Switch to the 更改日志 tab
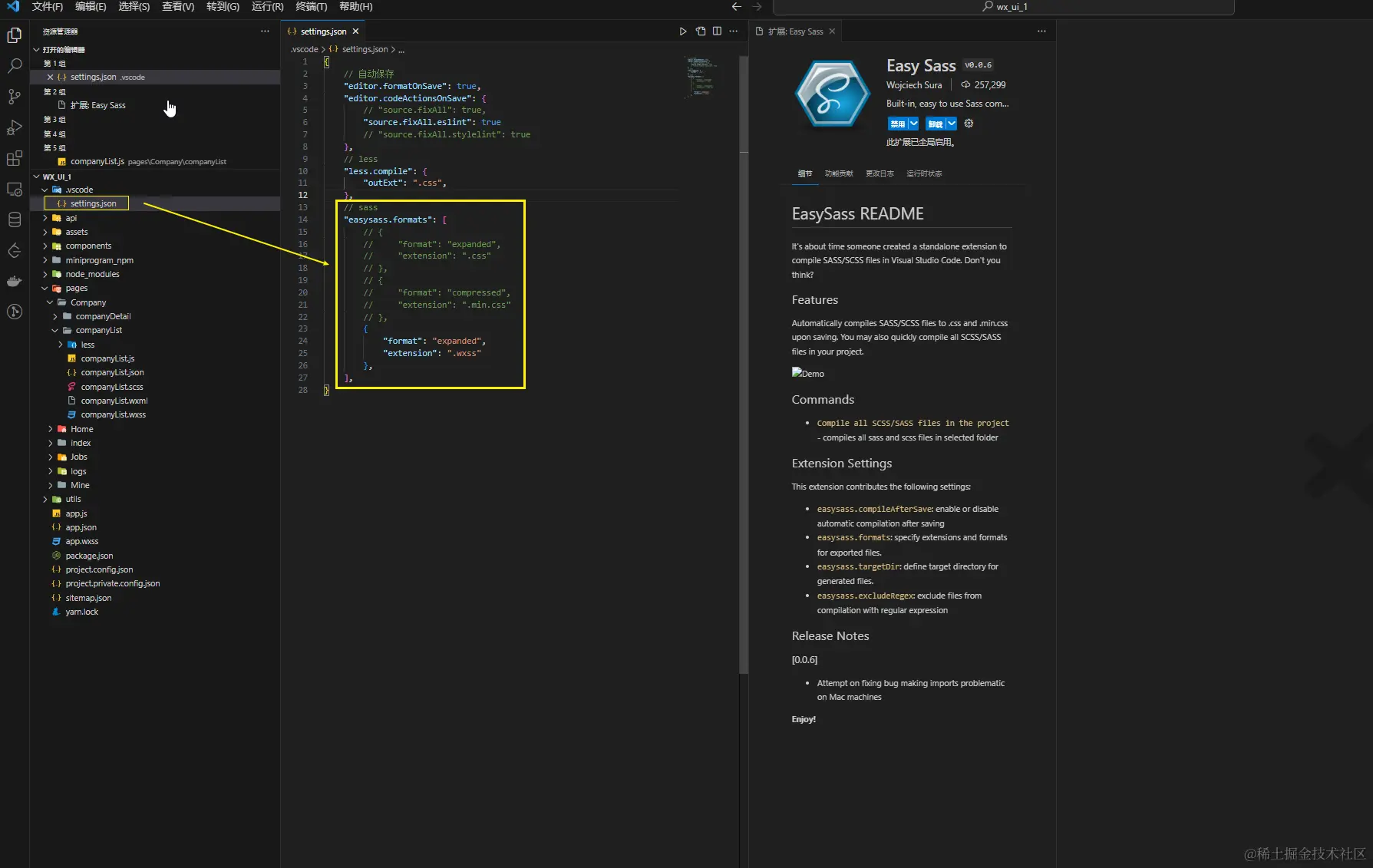1373x868 pixels. coord(880,173)
